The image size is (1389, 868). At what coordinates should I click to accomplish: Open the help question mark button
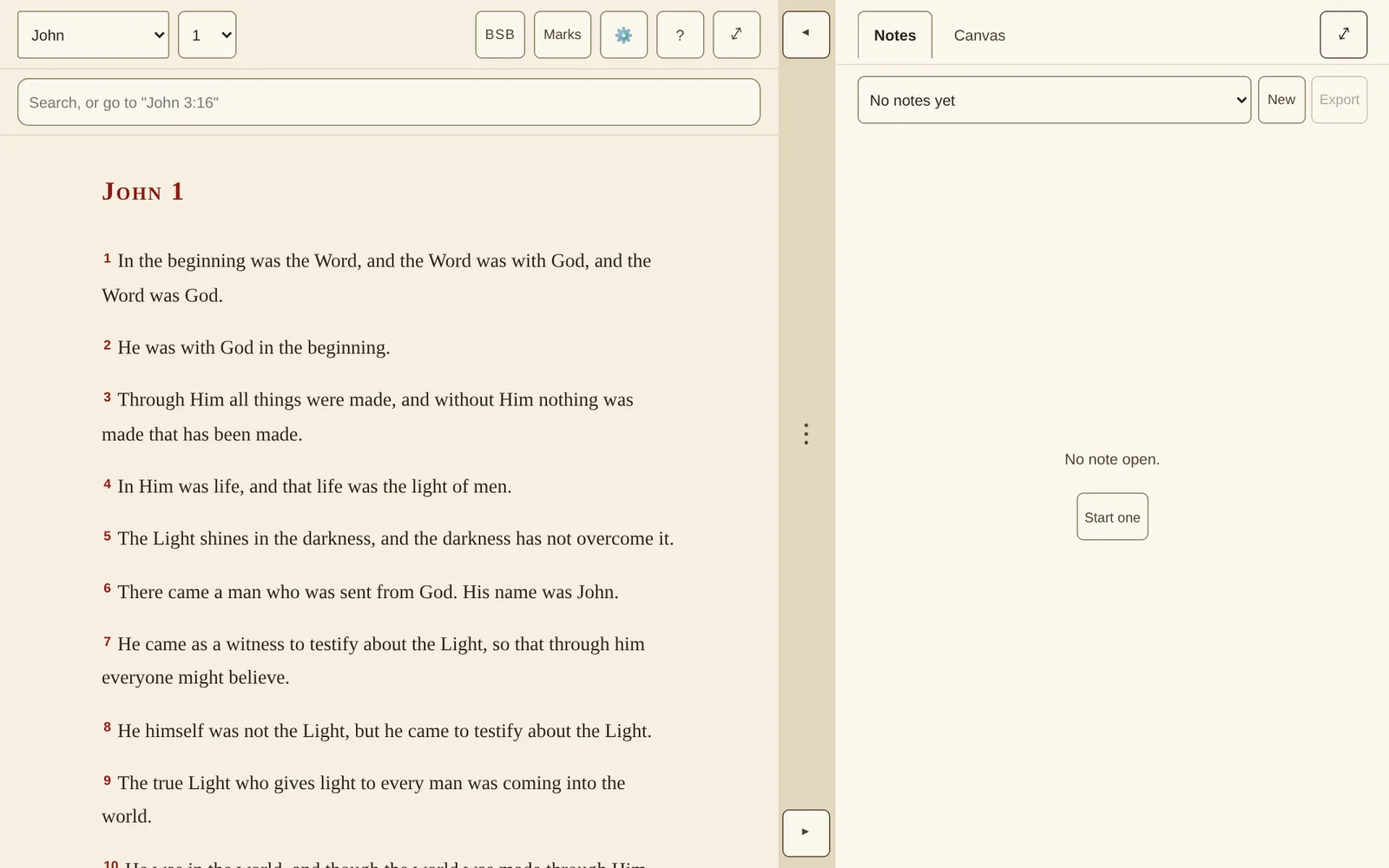[x=680, y=35]
